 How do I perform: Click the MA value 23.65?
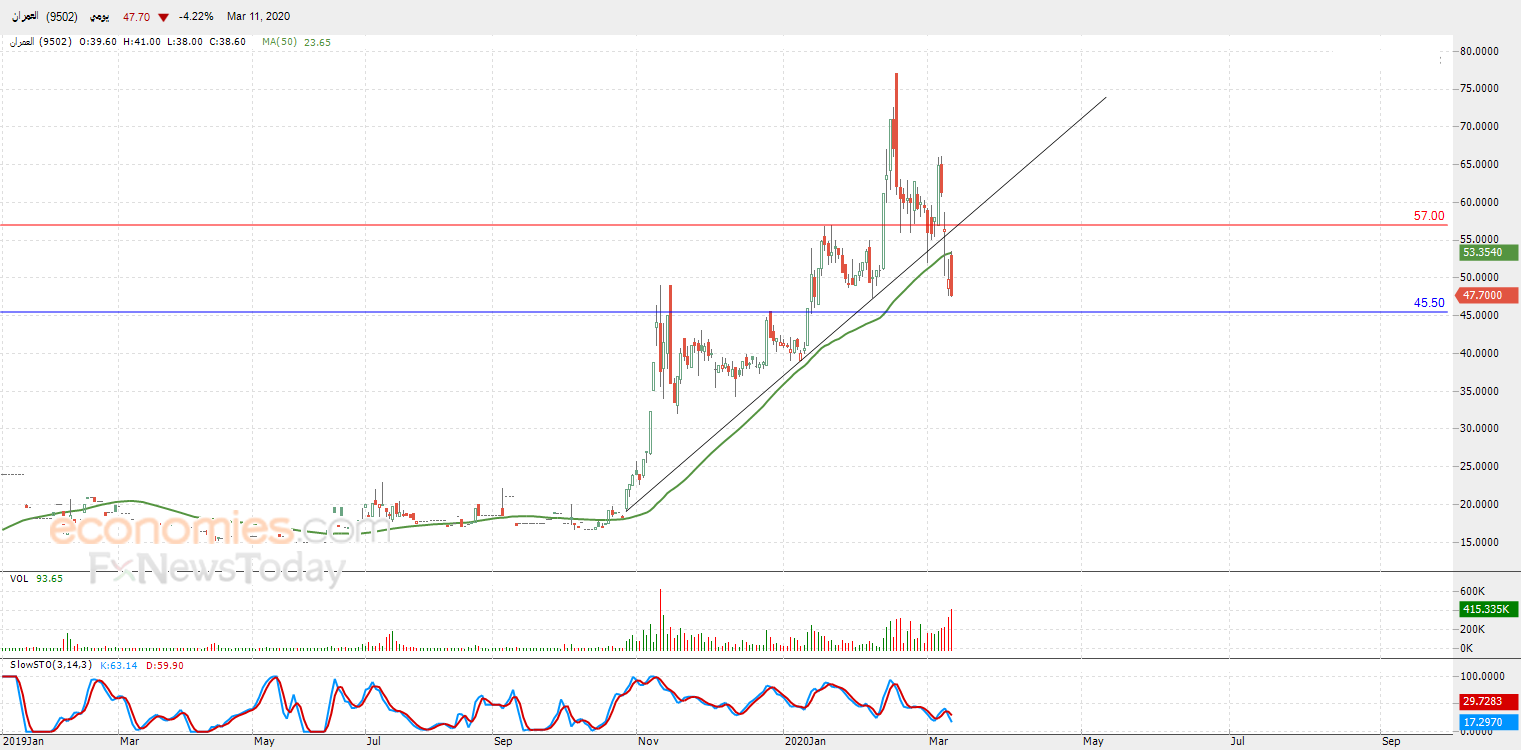317,42
